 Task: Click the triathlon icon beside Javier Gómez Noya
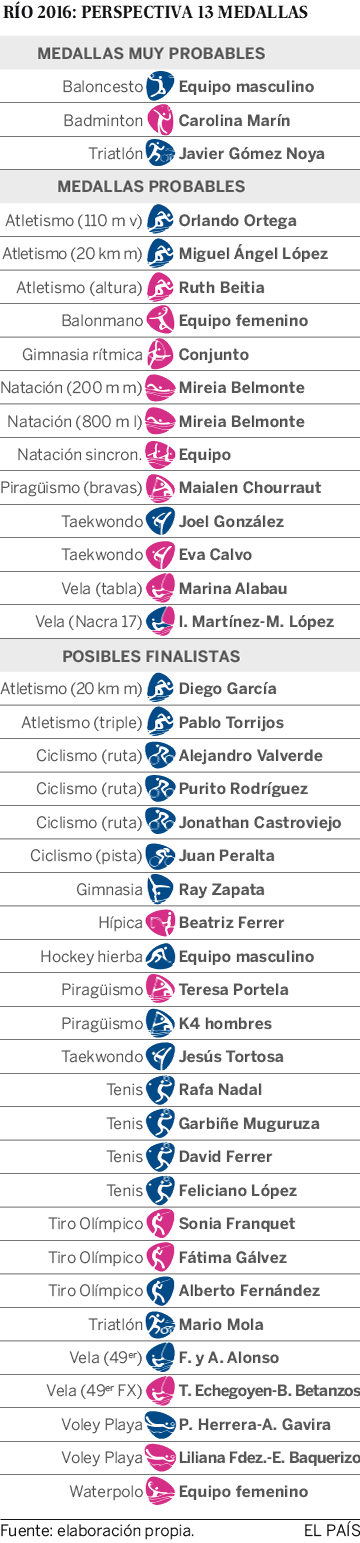point(160,154)
